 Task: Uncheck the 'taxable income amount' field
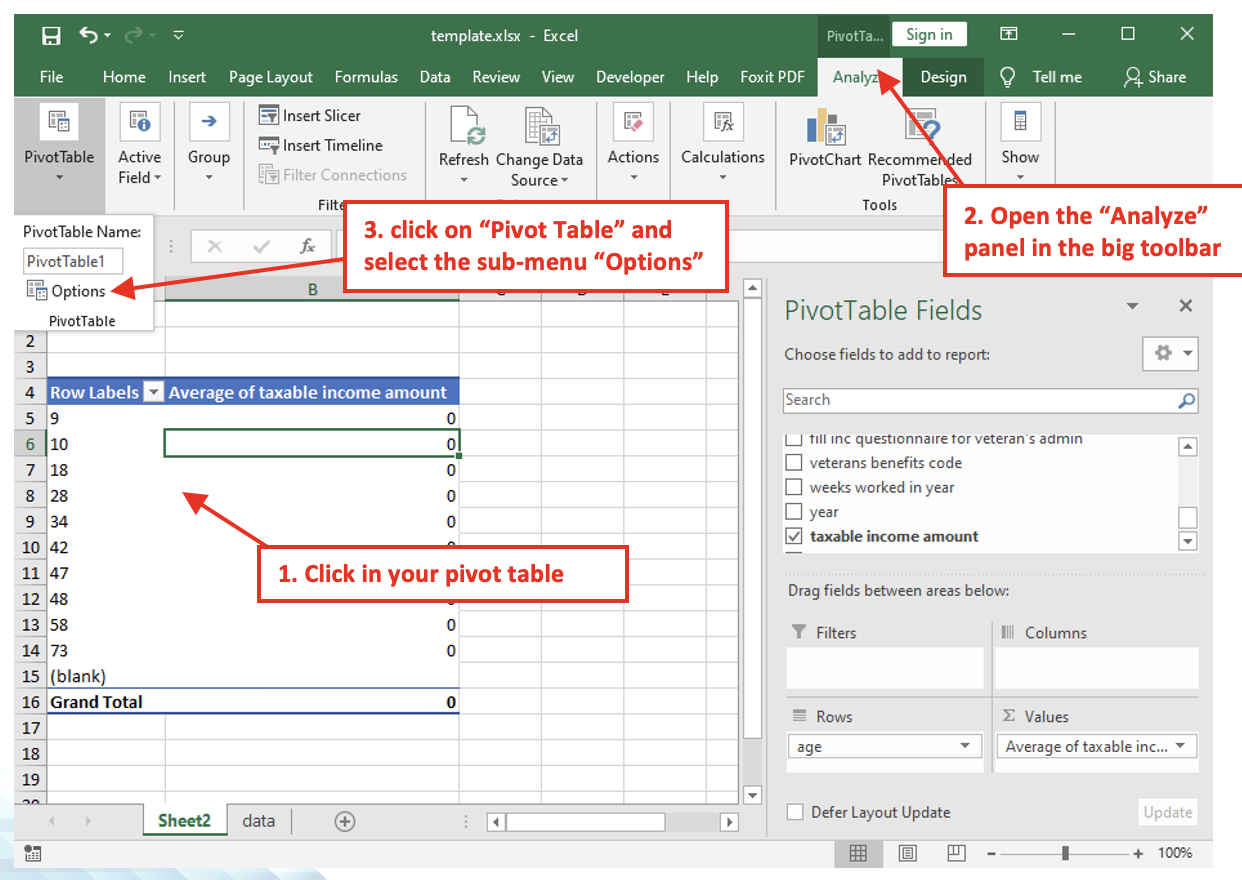tap(794, 536)
